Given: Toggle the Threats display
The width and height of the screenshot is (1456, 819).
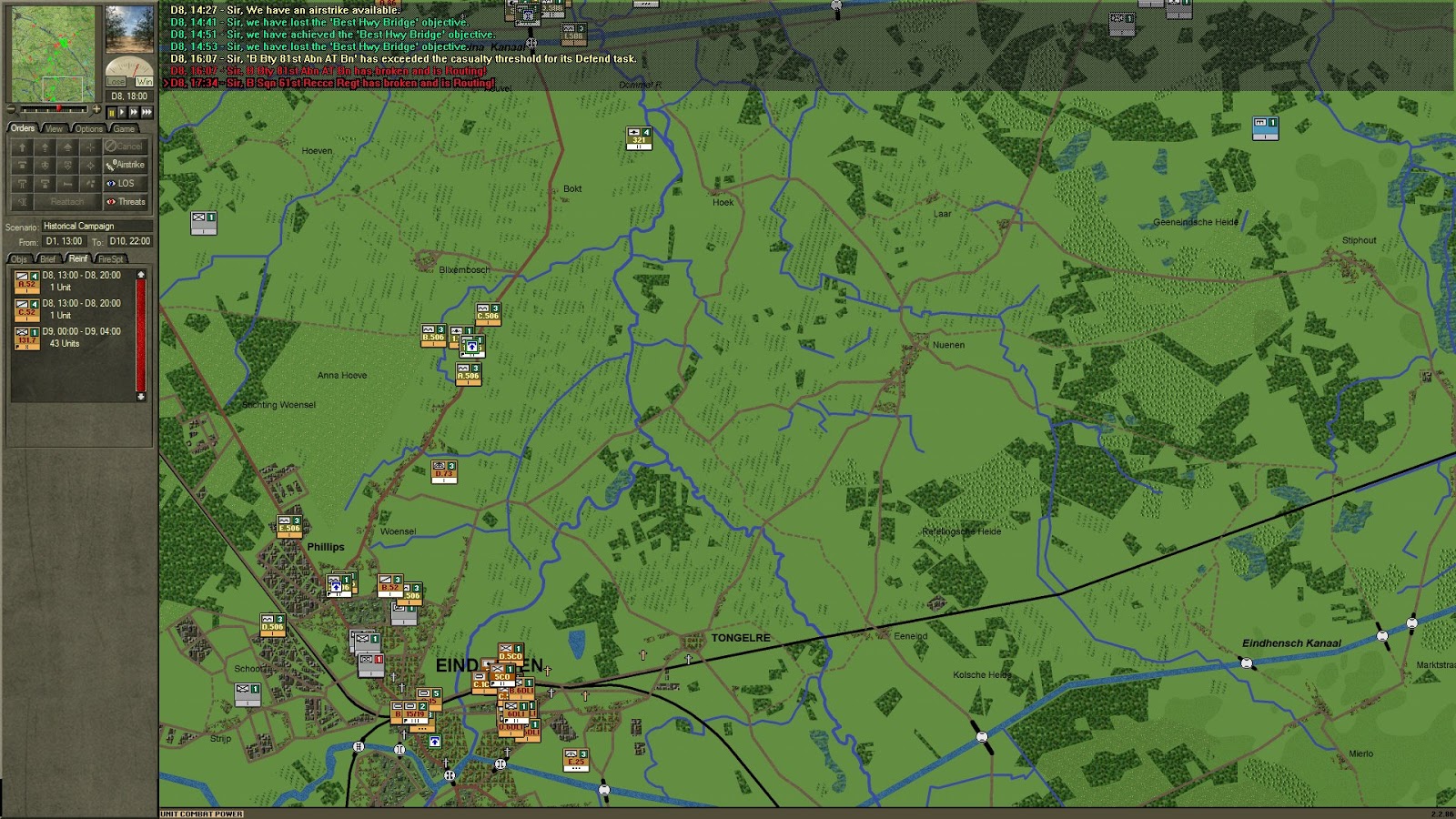Looking at the screenshot, I should pyautogui.click(x=126, y=202).
